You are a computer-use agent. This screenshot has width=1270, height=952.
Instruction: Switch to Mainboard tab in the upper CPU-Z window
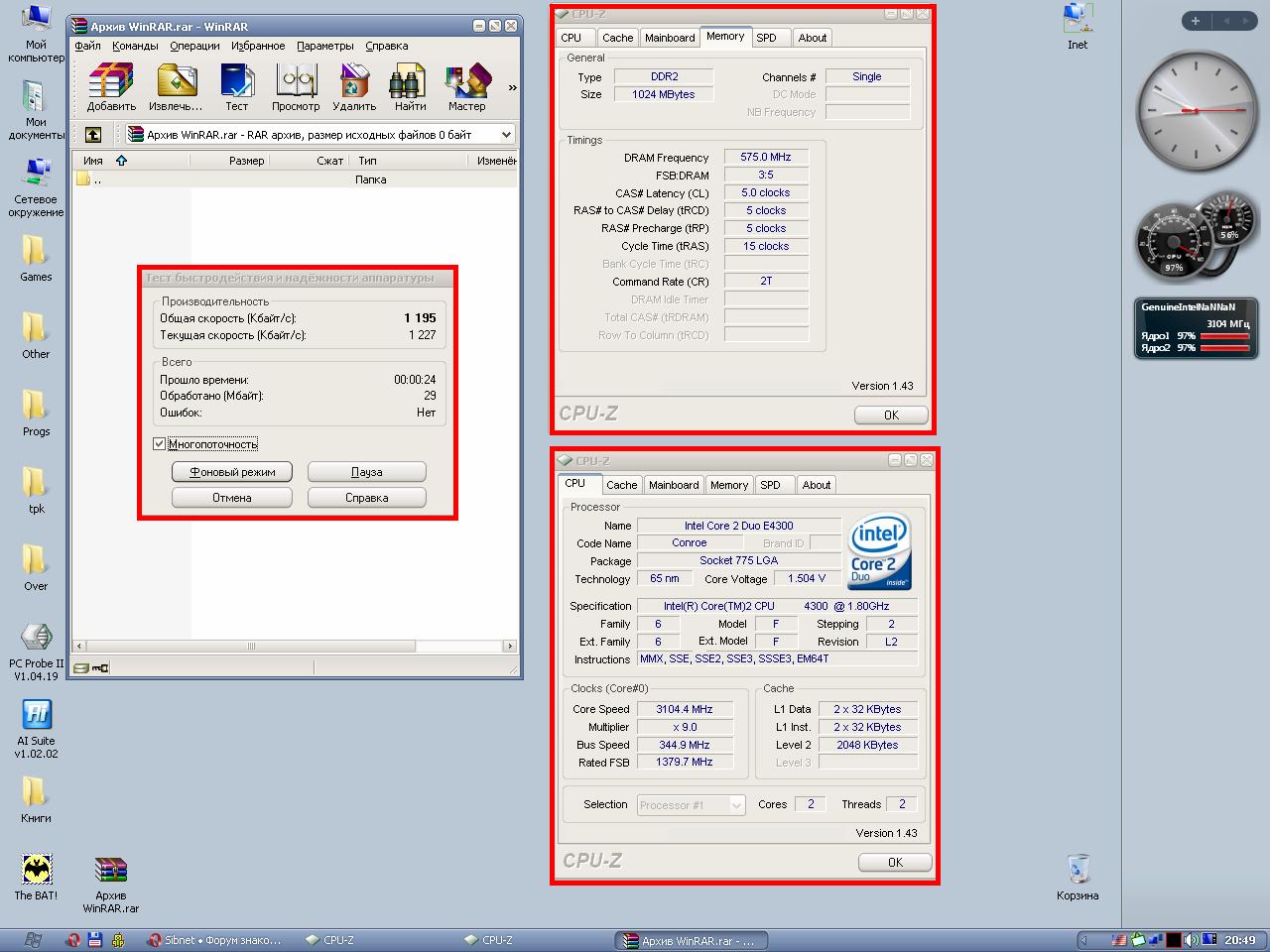tap(670, 38)
